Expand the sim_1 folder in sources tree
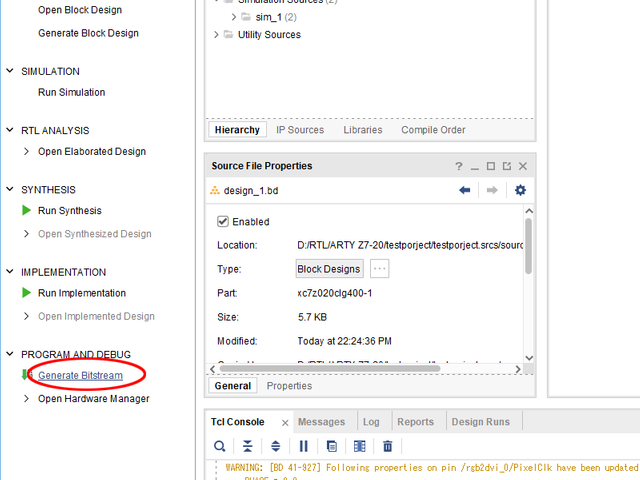This screenshot has height=480, width=640. (233, 17)
